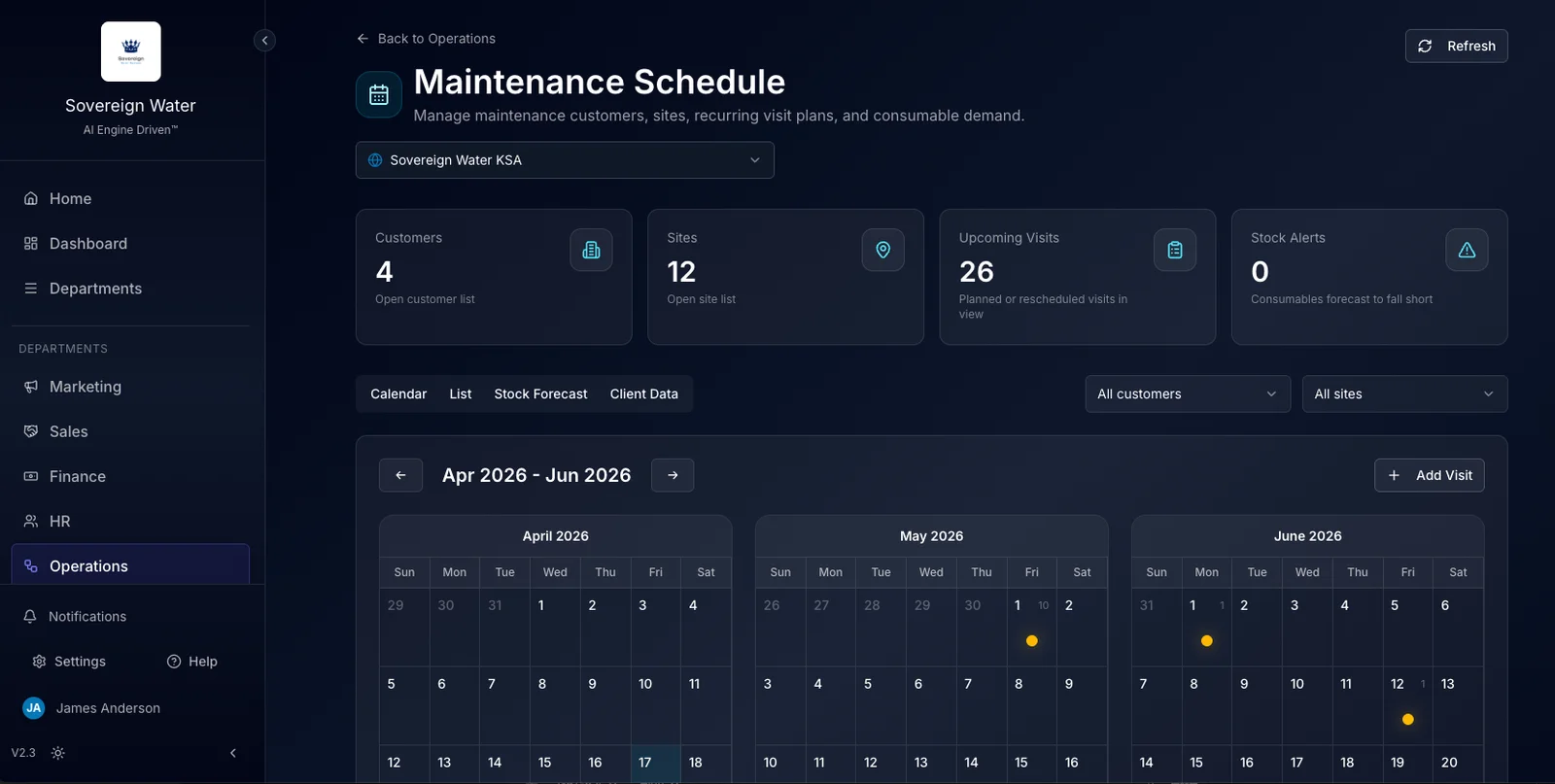Image resolution: width=1555 pixels, height=784 pixels.
Task: Go to next calendar period arrow
Action: tap(673, 475)
